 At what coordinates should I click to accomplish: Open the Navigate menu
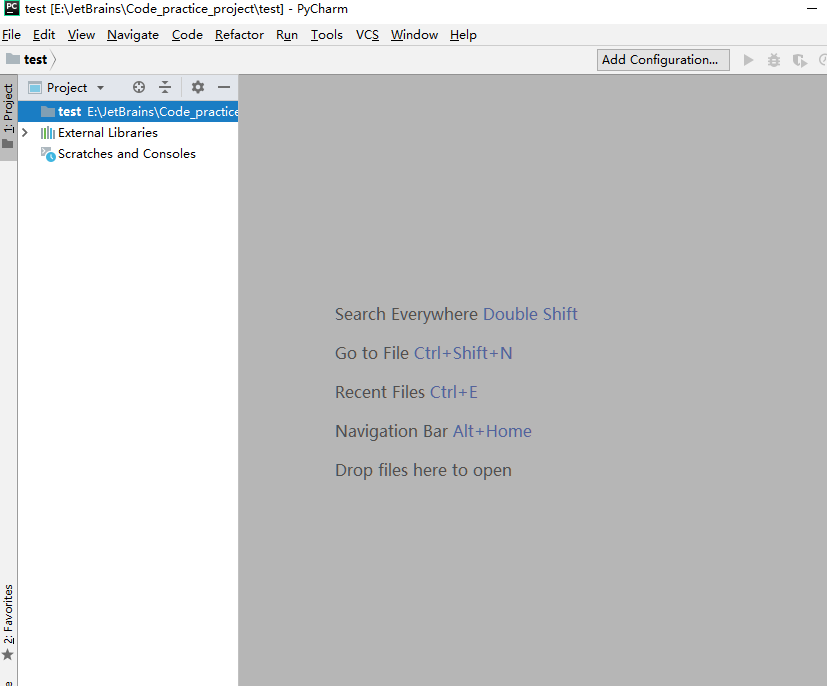click(133, 35)
